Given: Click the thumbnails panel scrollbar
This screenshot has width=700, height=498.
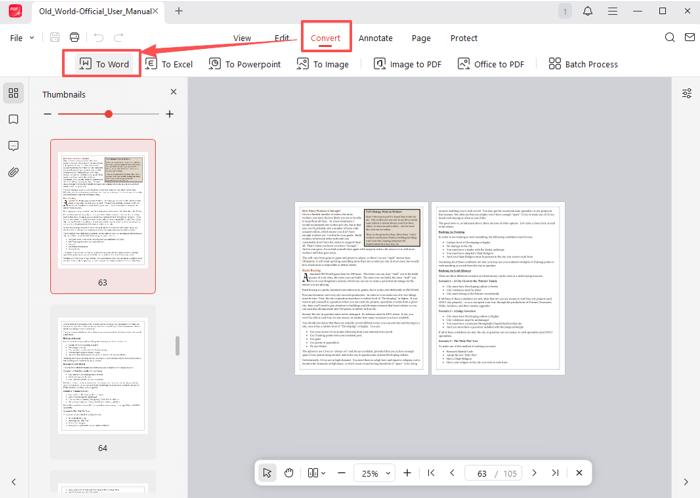Looking at the screenshot, I should click(177, 346).
